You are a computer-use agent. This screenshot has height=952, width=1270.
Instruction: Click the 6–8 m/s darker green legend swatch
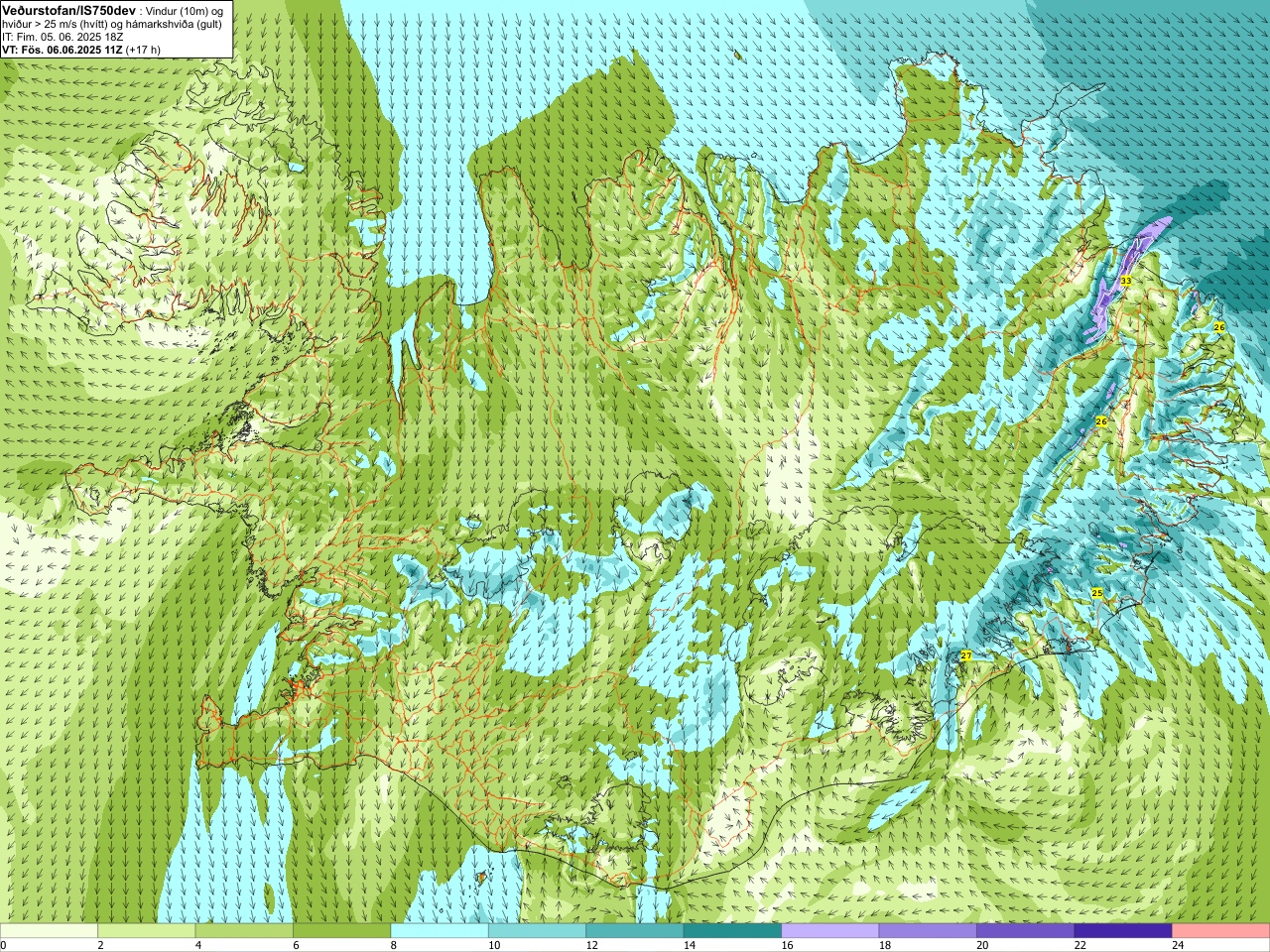(x=341, y=930)
